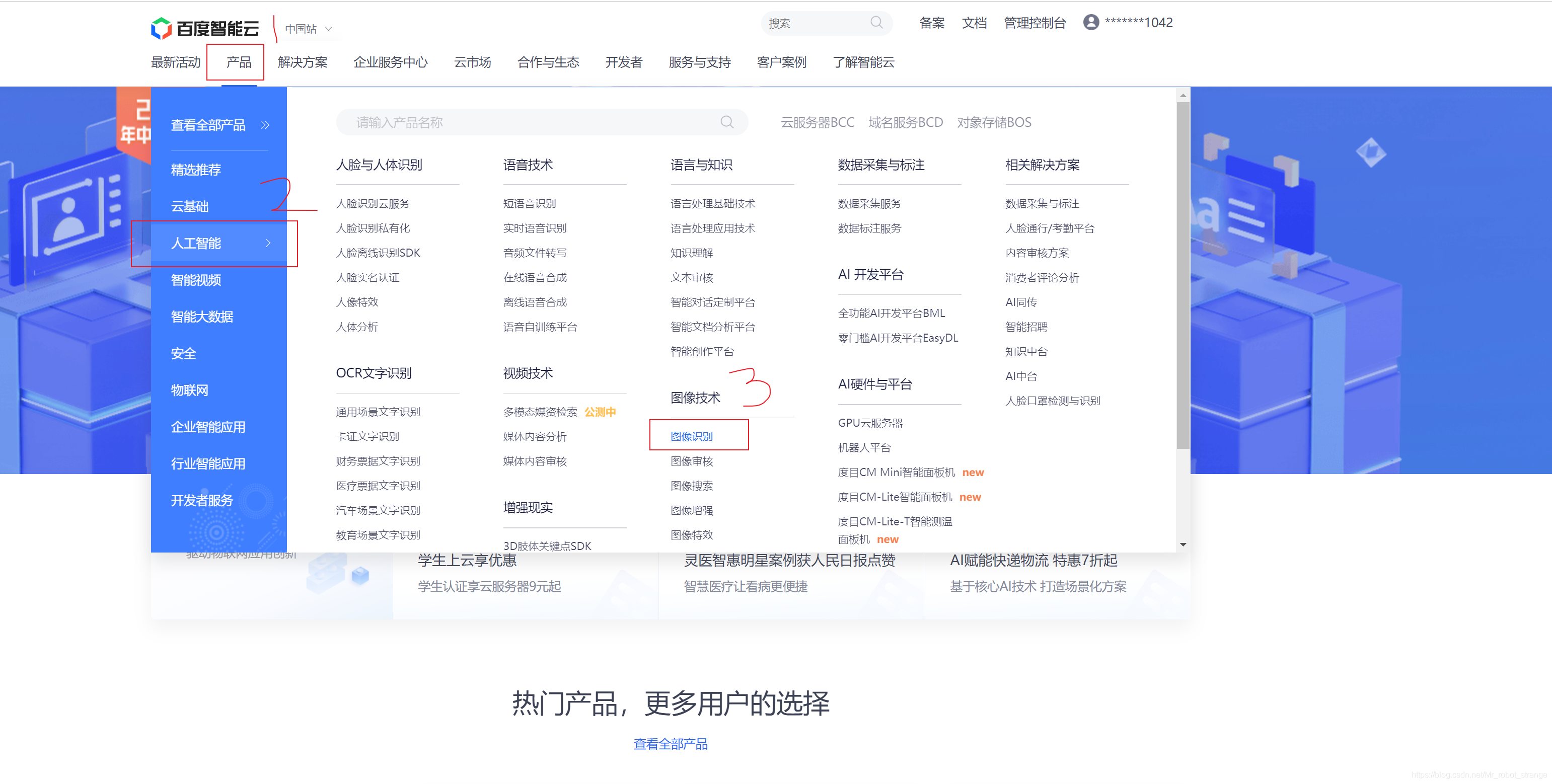Select 智能视频 in the sidebar
Screen dimensions: 1552x784
[196, 280]
